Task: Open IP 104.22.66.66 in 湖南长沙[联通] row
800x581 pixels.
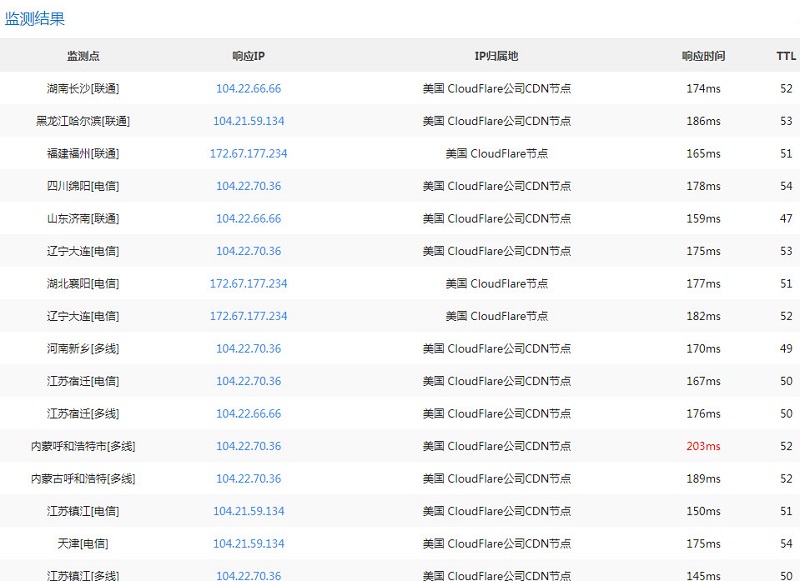Action: click(x=248, y=88)
